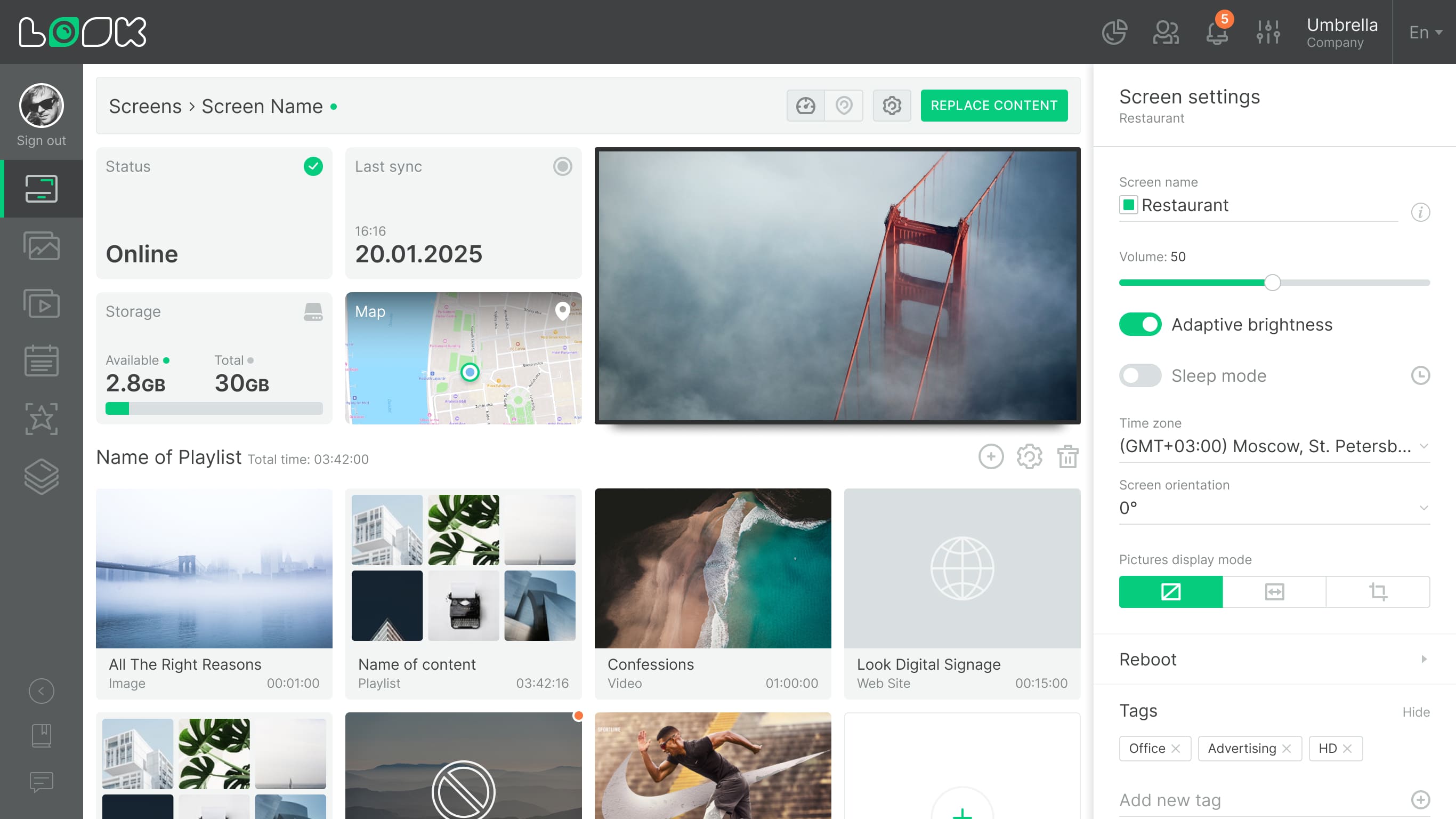Disable Adaptive brightness toggle
The image size is (1456, 819).
1140,325
